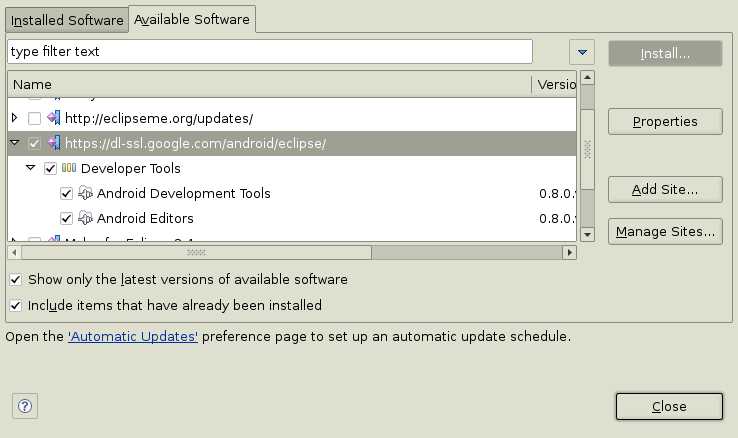Toggle checkbox for http://eclipseme.org/updates/
The height and width of the screenshot is (438, 738).
(x=34, y=119)
